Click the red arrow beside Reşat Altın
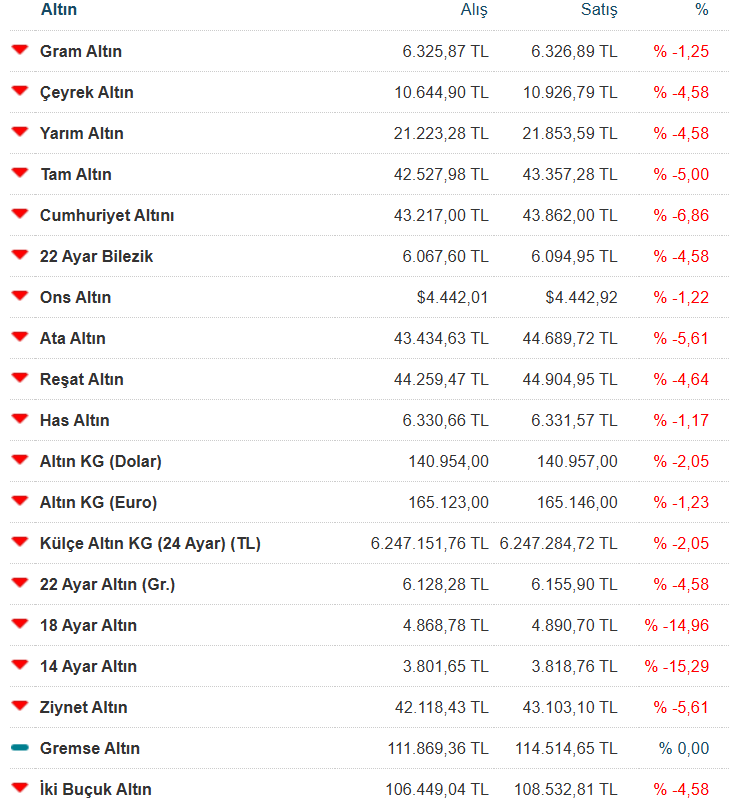 (x=19, y=378)
